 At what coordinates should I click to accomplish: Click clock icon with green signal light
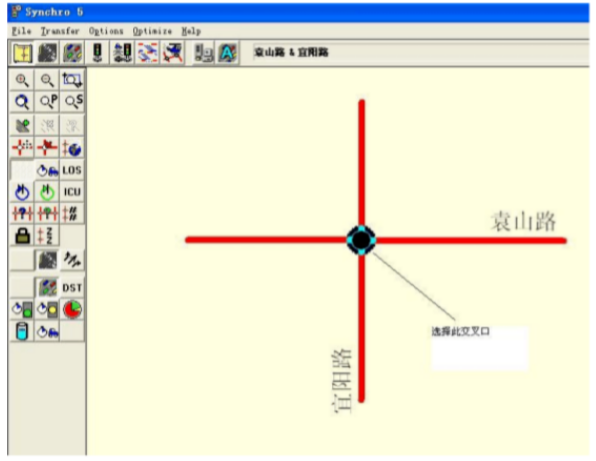point(22,310)
